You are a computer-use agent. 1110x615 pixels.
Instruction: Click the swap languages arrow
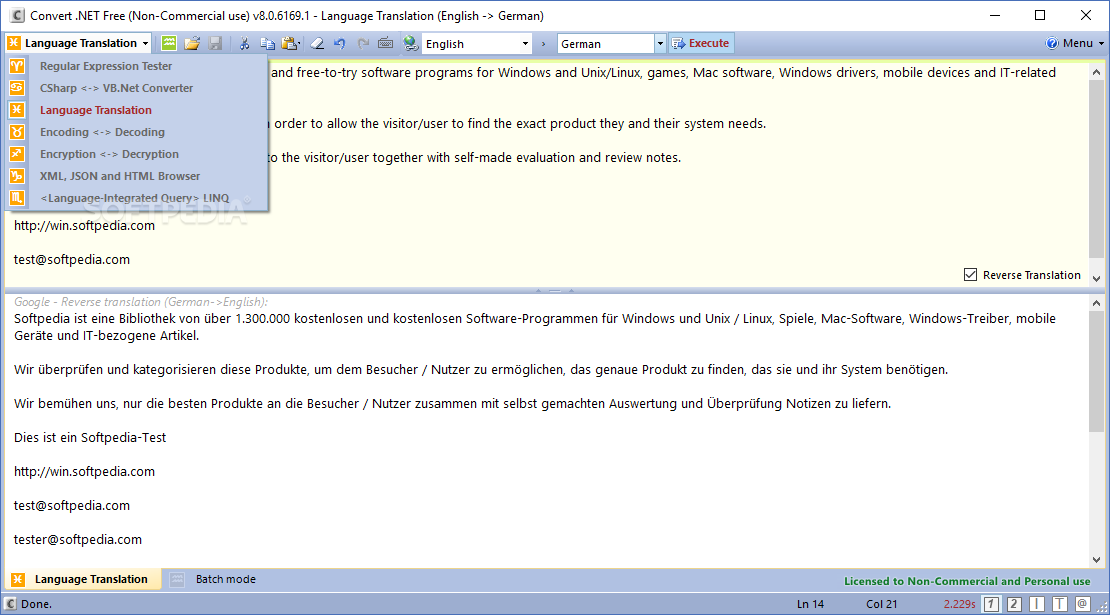[544, 44]
